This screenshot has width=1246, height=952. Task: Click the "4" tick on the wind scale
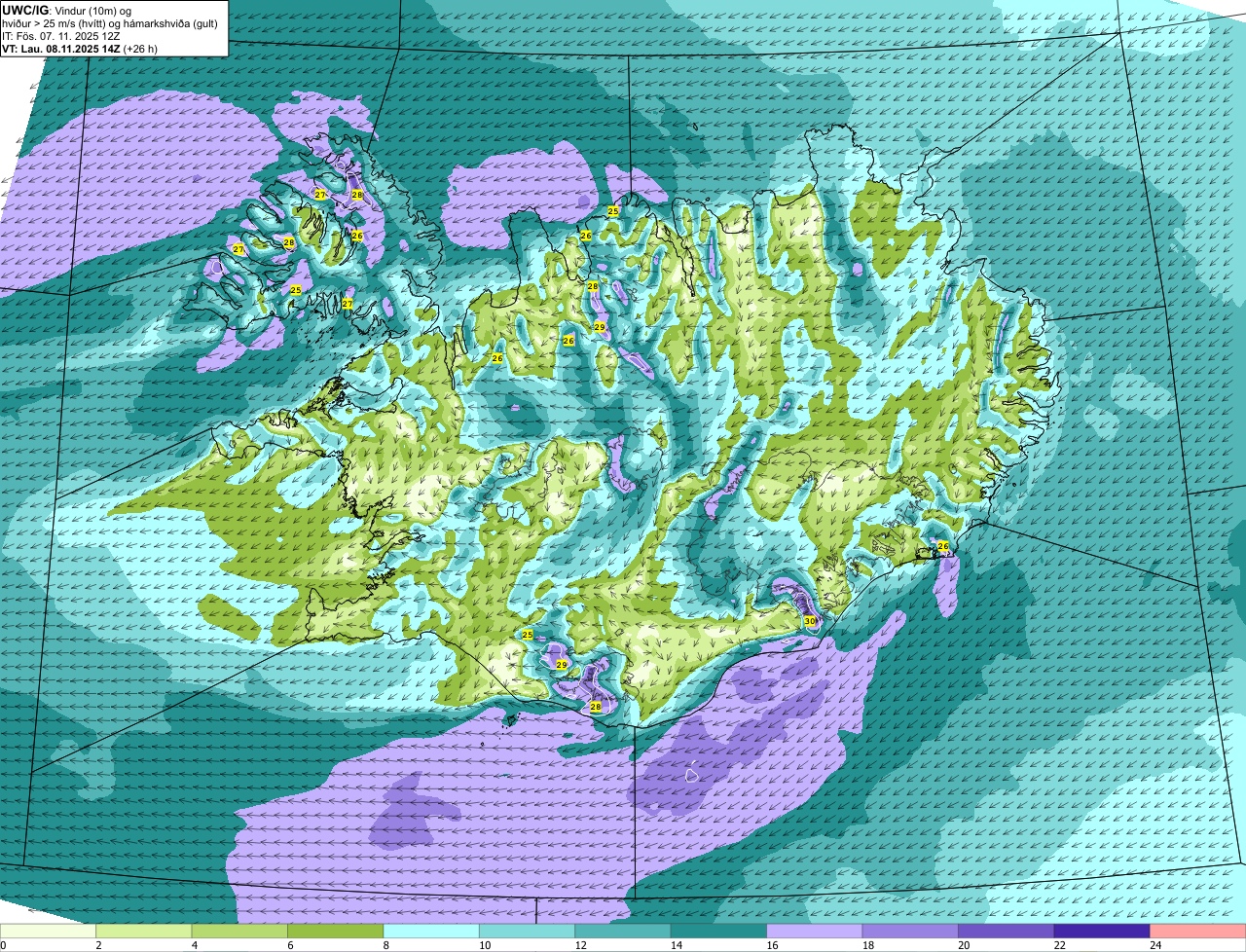194,945
